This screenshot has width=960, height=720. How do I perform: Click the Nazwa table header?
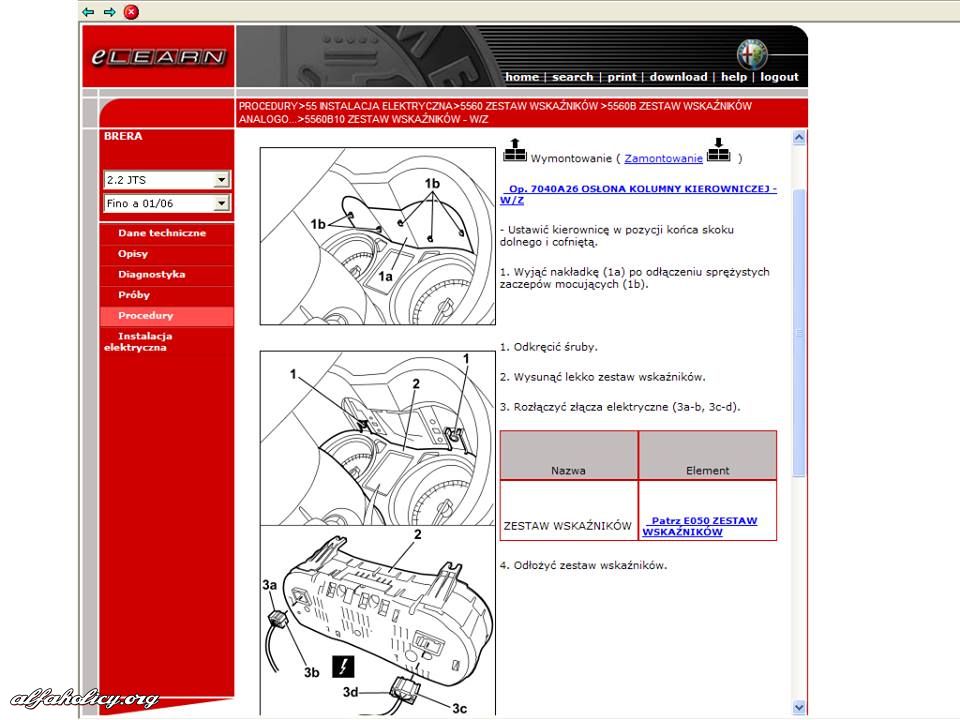(569, 456)
